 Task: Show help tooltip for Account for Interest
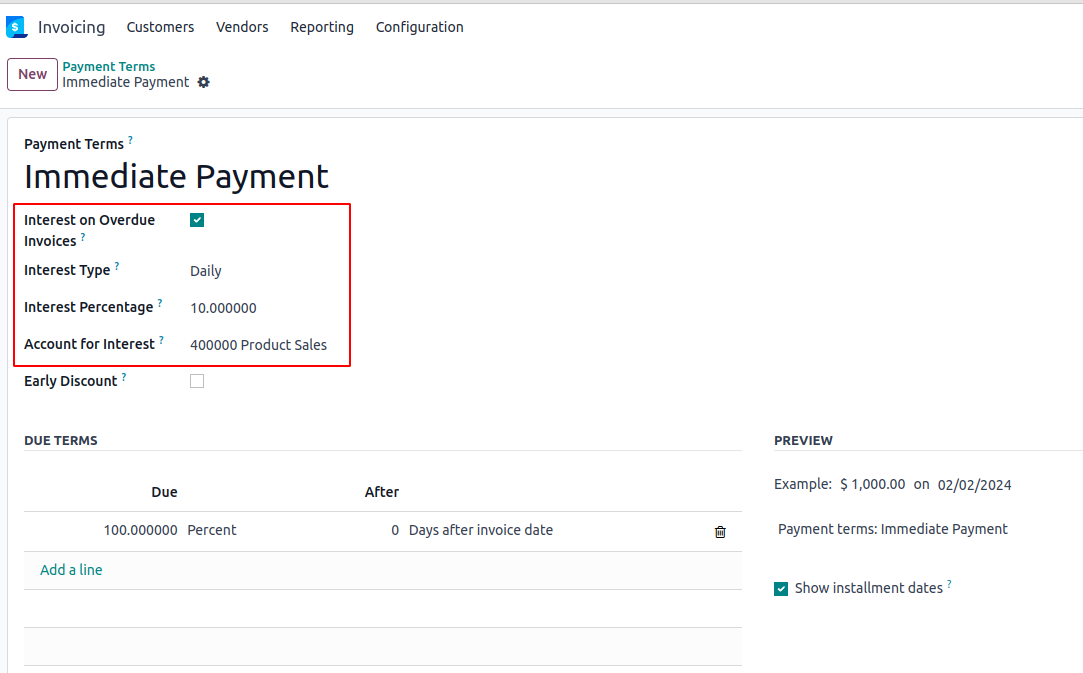pos(161,340)
